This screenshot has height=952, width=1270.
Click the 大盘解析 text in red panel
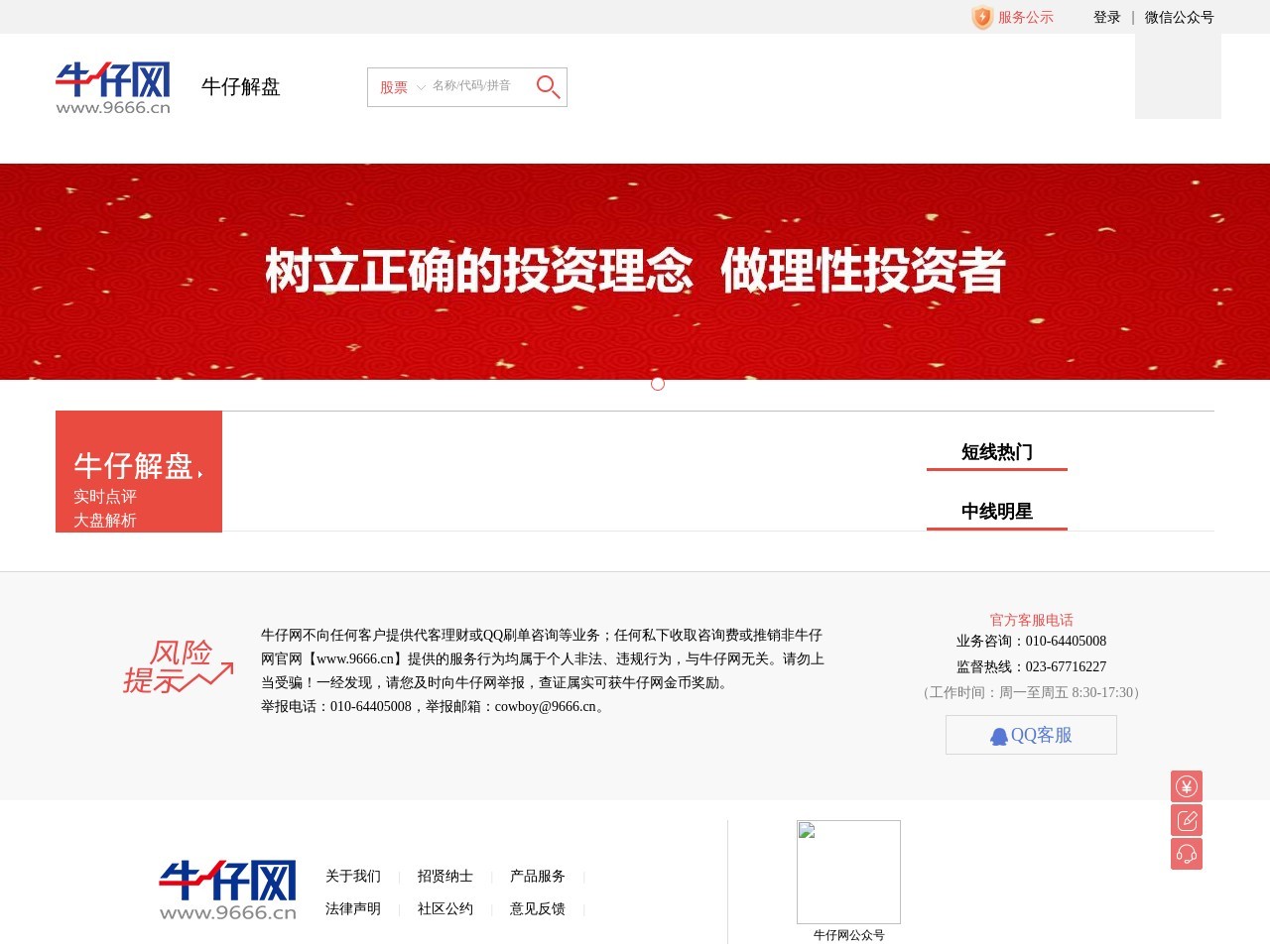click(x=105, y=521)
